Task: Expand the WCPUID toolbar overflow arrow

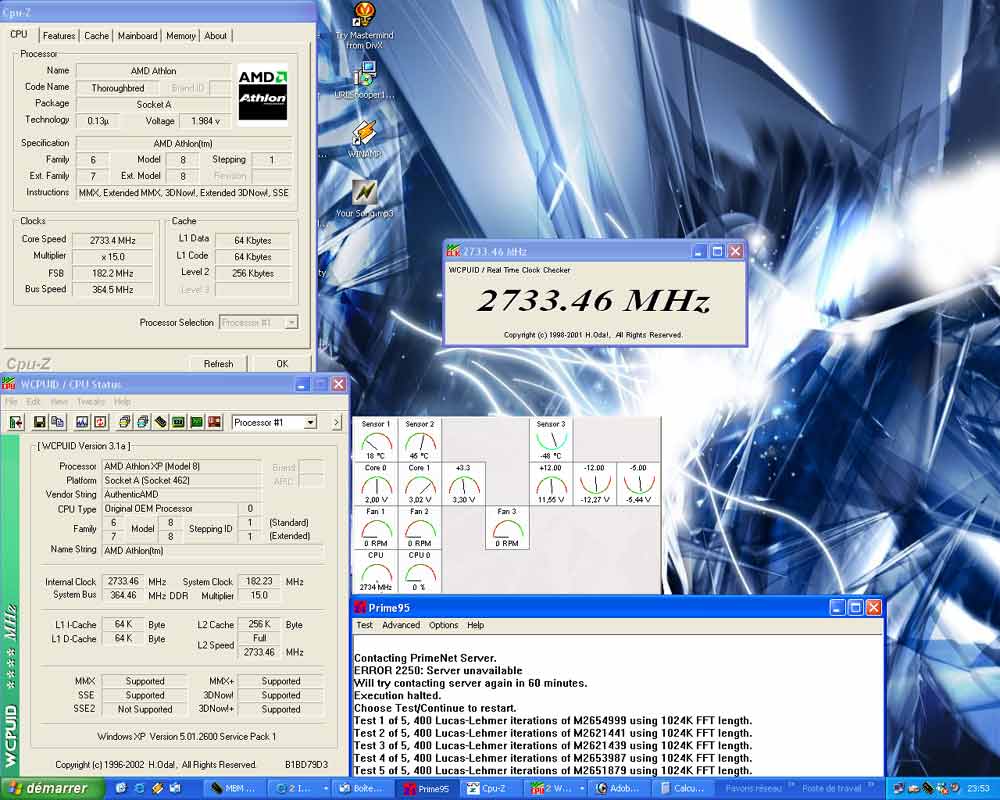Action: click(x=336, y=422)
